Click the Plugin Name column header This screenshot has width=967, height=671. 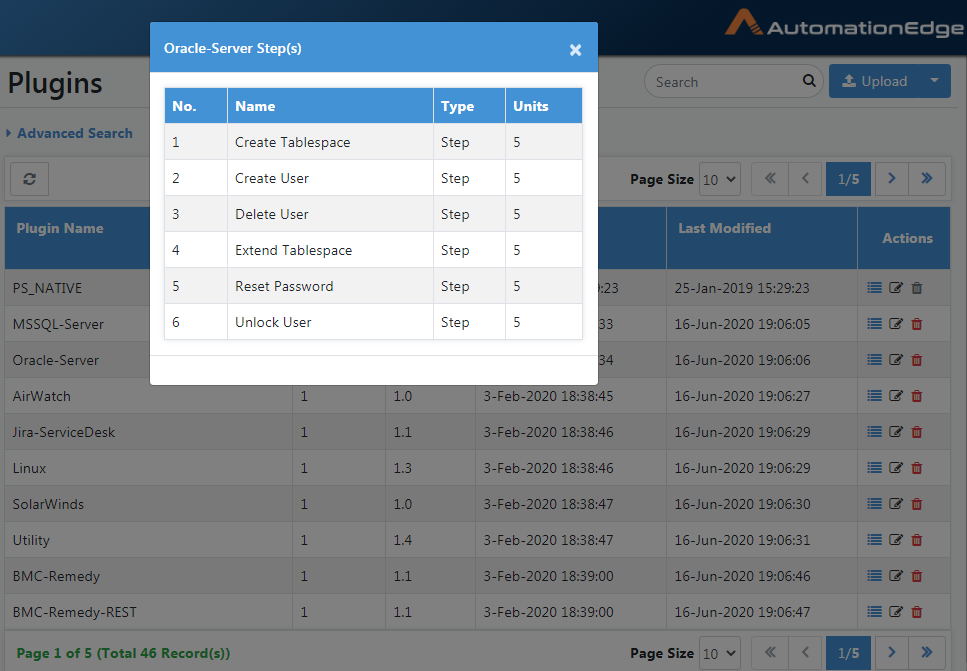pos(60,228)
